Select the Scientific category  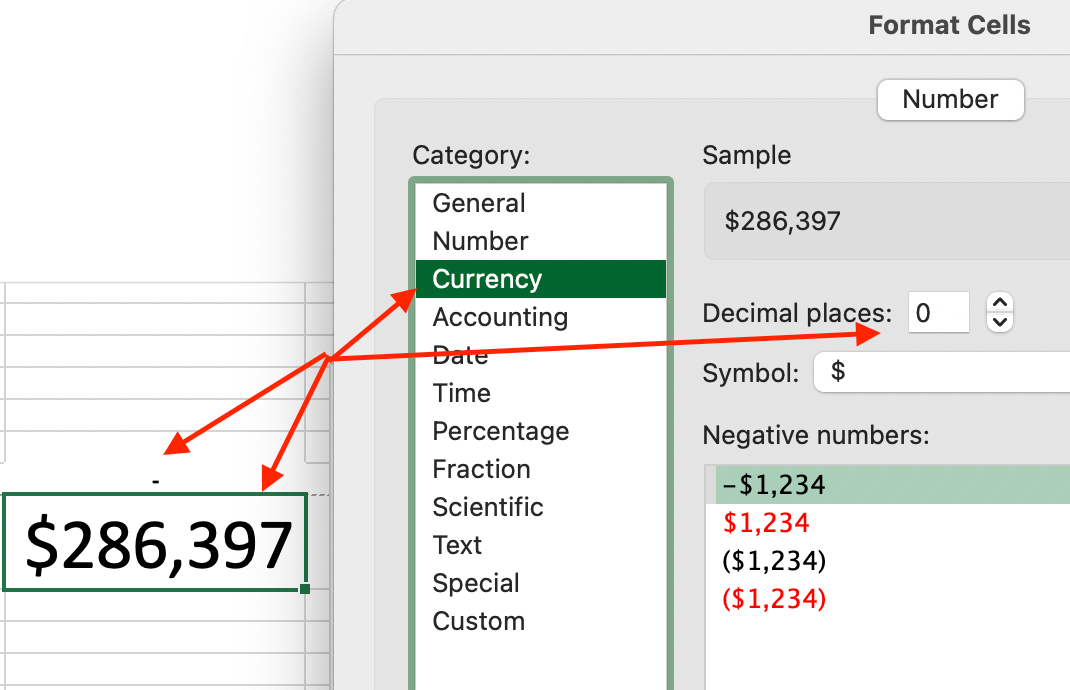click(x=487, y=507)
